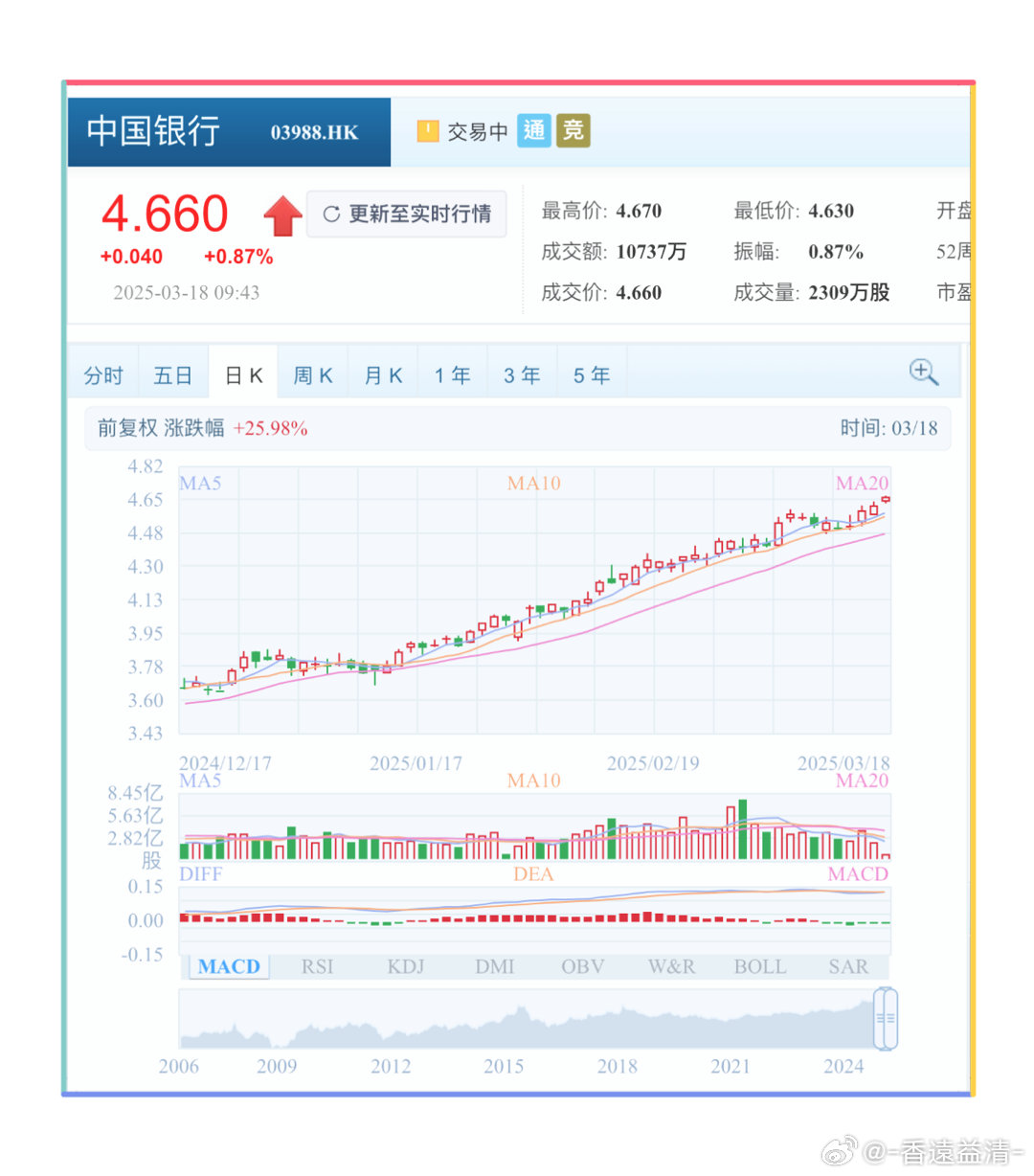The height and width of the screenshot is (1176, 1034).
Task: Click the magnifier zoom icon on chart tabs
Action: (x=924, y=373)
